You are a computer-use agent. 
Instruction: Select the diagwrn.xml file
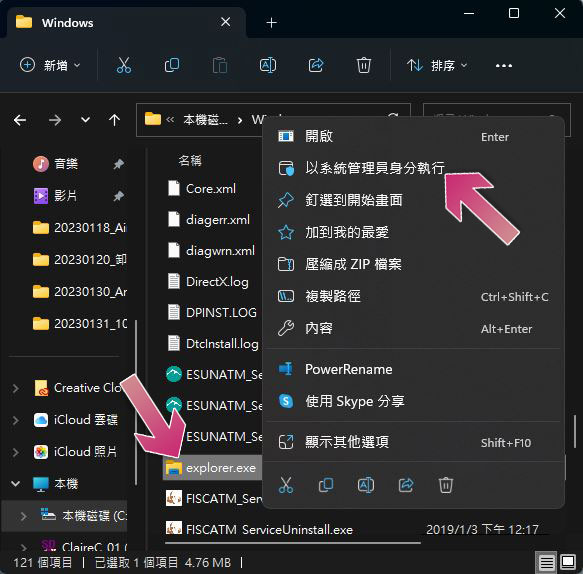(x=211, y=251)
